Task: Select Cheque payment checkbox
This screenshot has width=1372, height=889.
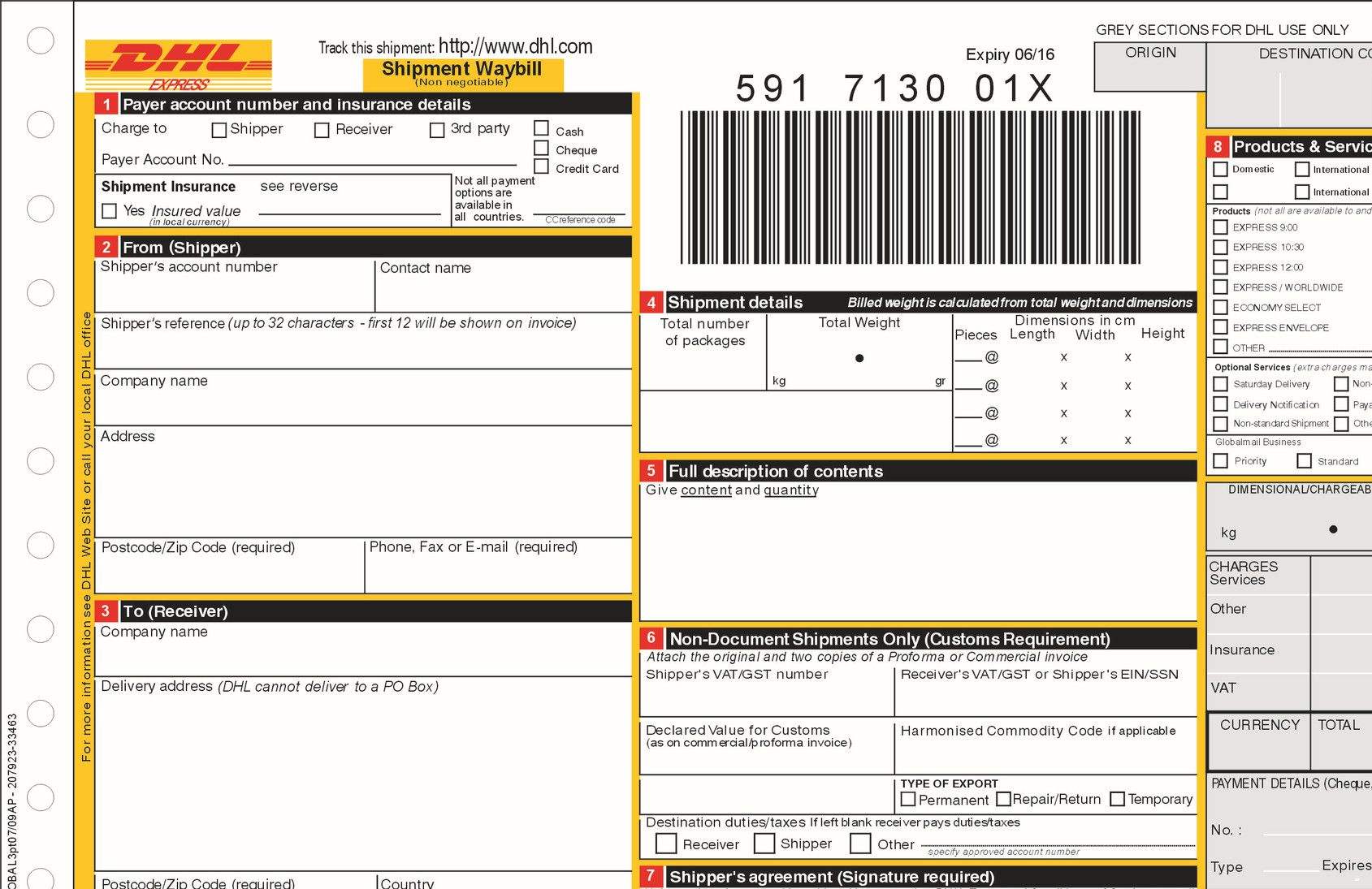Action: (x=541, y=148)
